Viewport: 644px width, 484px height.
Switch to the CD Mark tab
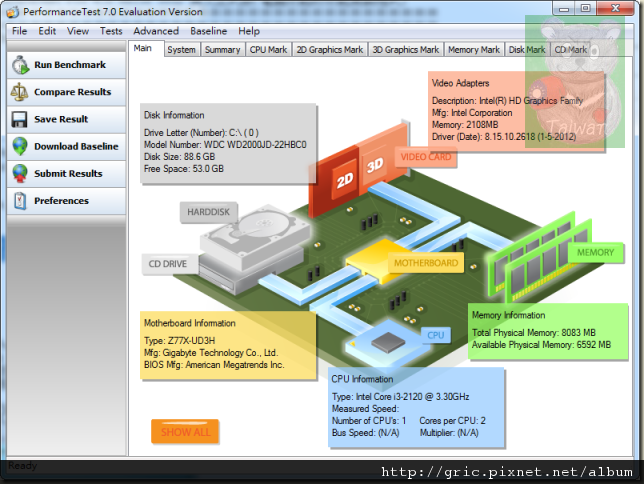point(570,50)
